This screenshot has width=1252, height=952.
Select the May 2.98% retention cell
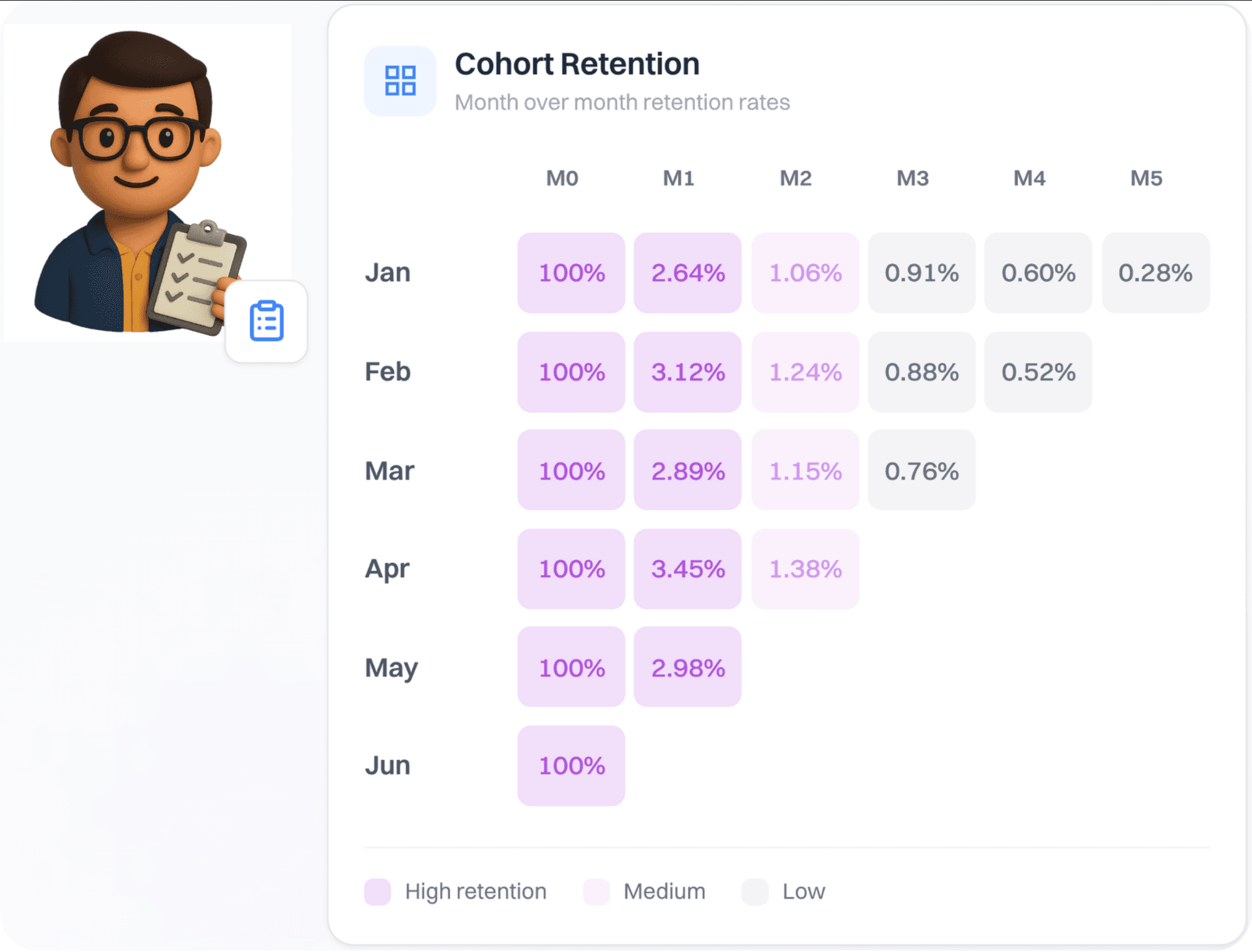[x=687, y=667]
